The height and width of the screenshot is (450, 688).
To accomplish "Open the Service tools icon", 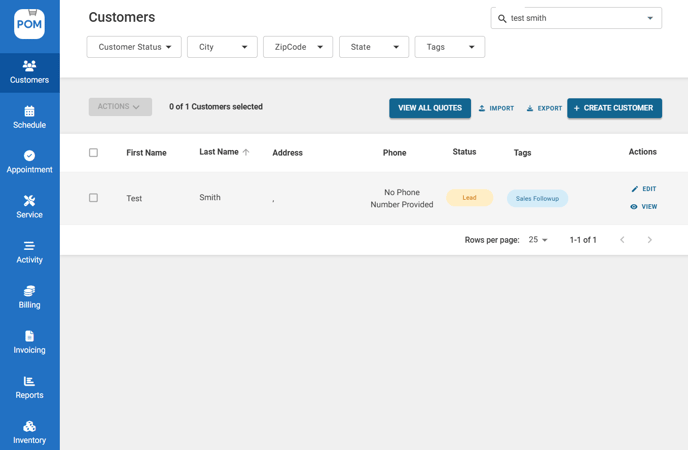I will pyautogui.click(x=29, y=201).
